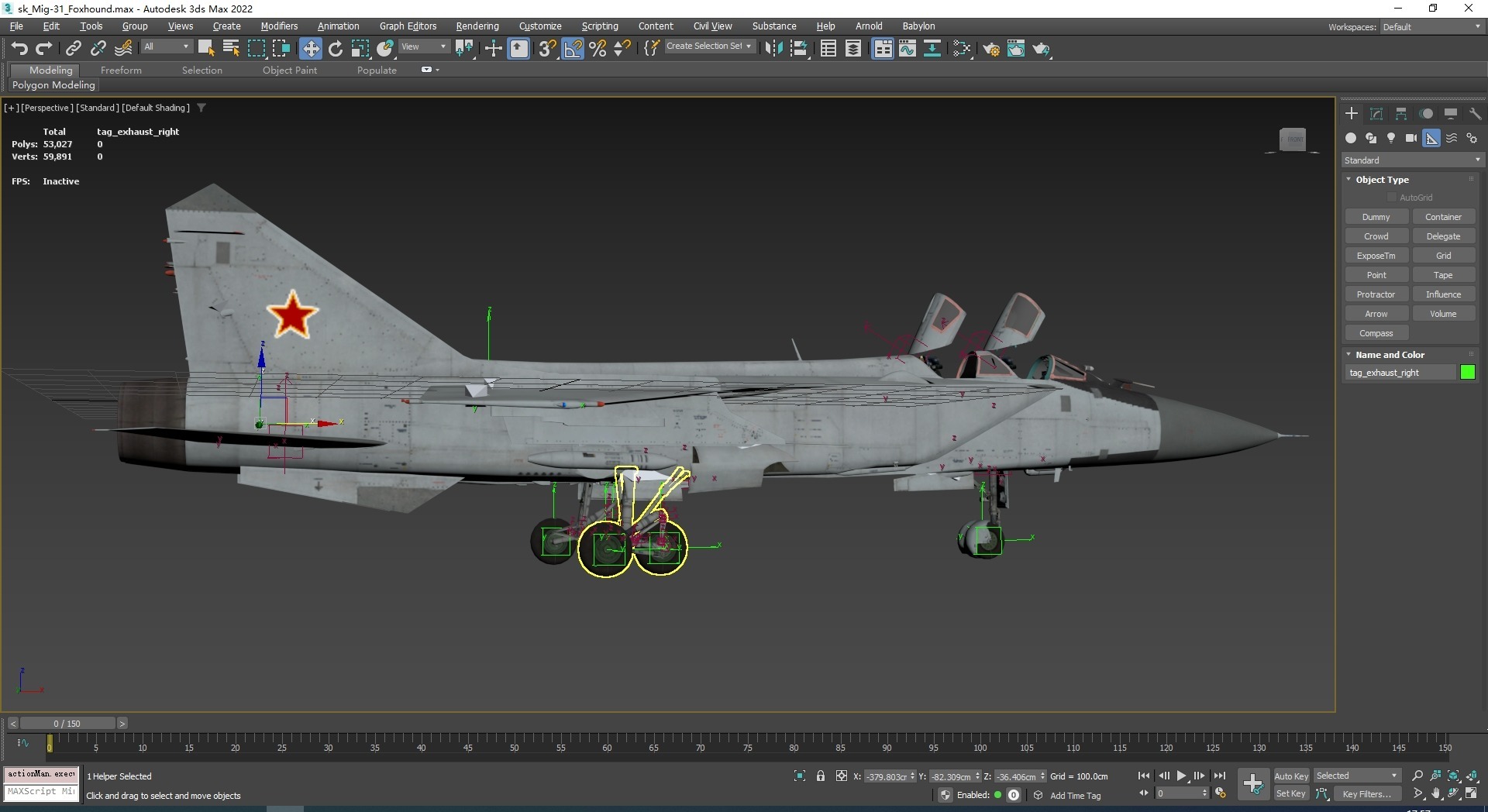Image resolution: width=1488 pixels, height=812 pixels.
Task: Click the Zoom Extents All Selected icon
Action: point(1472,776)
